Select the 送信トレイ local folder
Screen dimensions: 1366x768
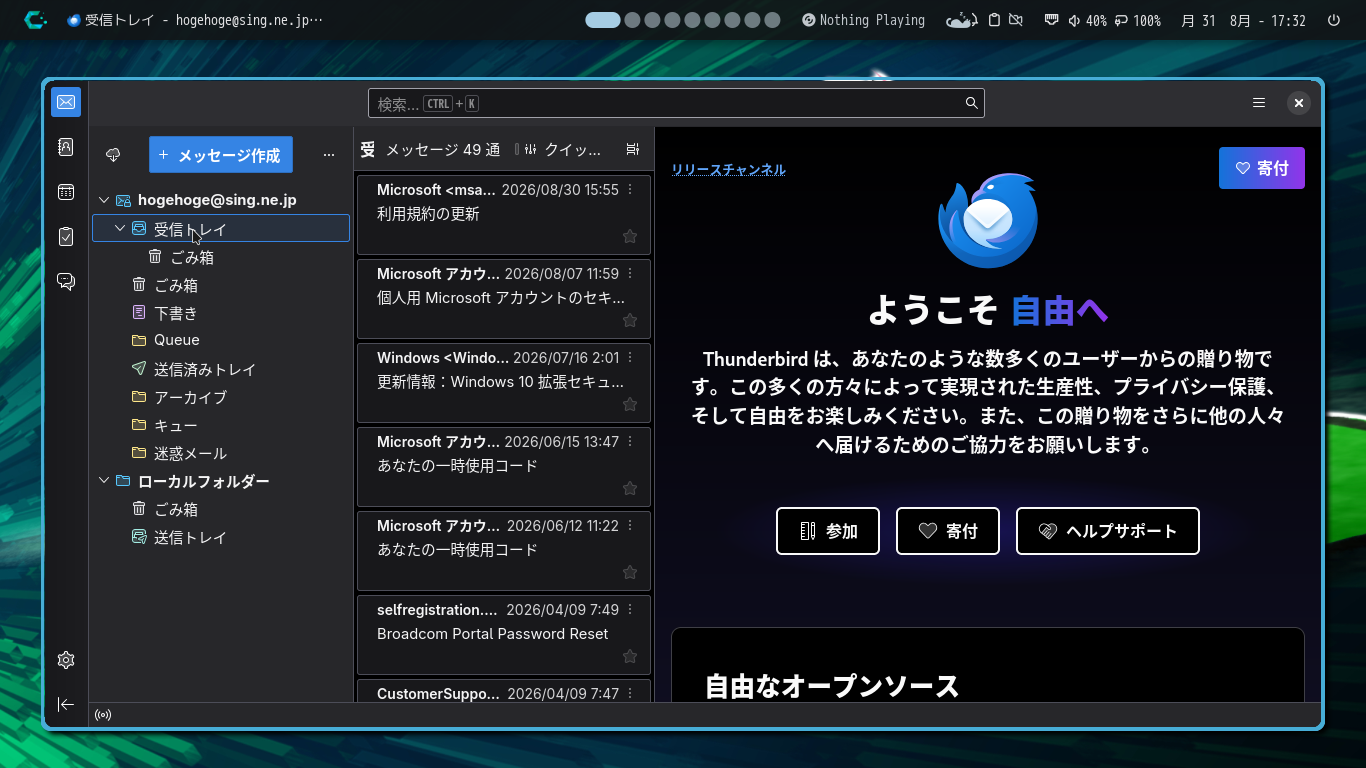[x=221, y=537]
